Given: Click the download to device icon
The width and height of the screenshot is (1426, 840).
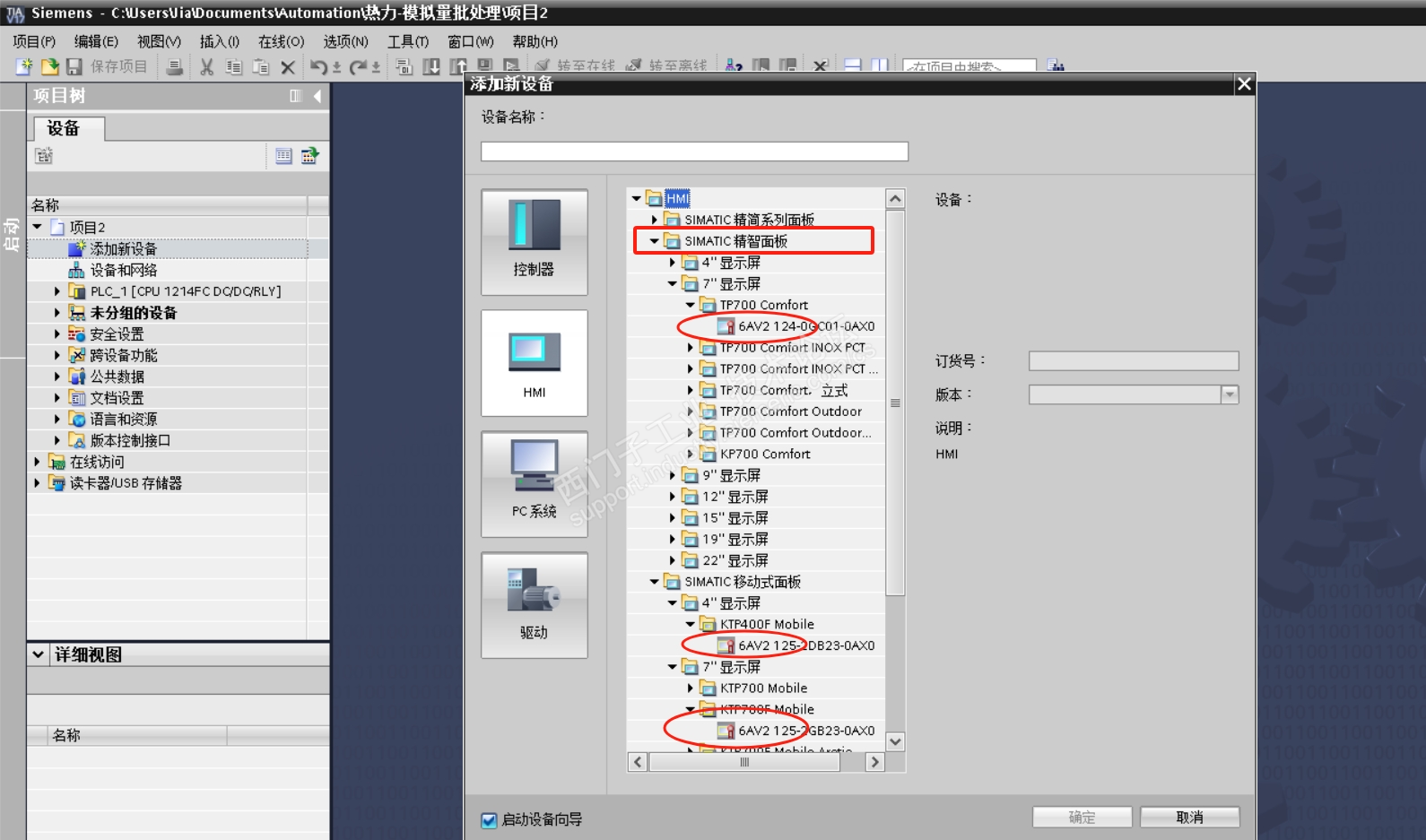Looking at the screenshot, I should 431,66.
